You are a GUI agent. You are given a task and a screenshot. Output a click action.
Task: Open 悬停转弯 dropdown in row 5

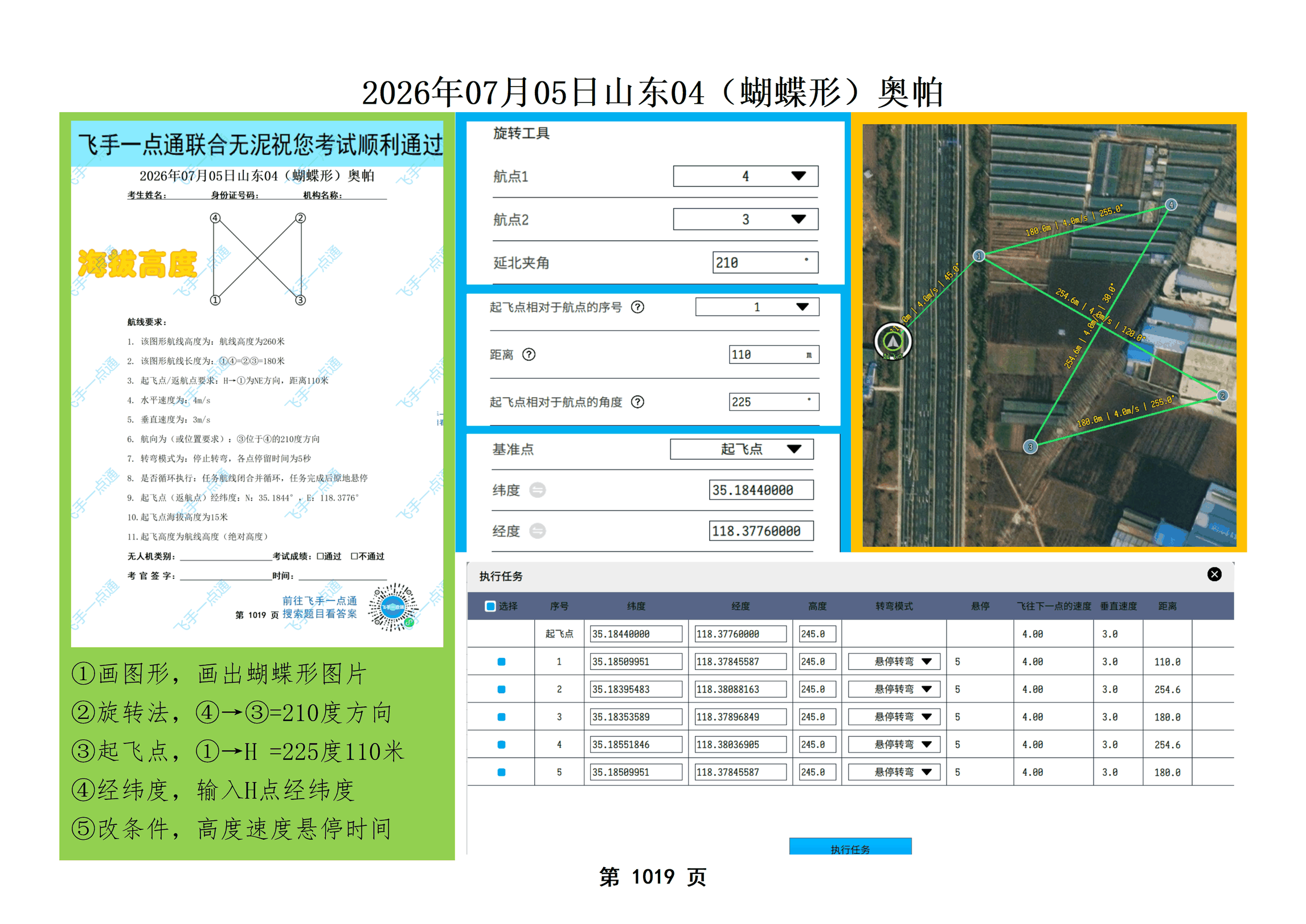point(894,772)
